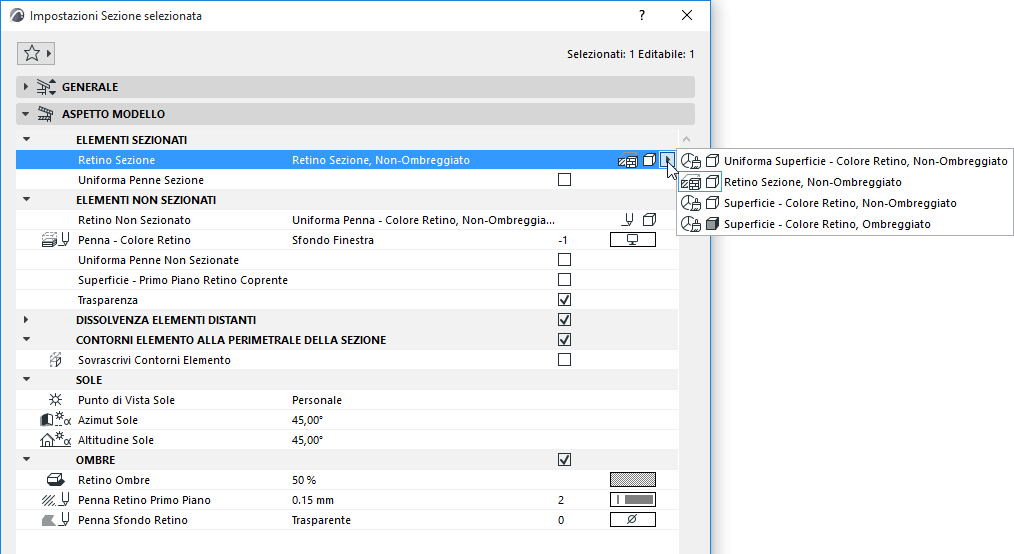Click the Sfondo Finestra pen number -1
1014x554 pixels.
coord(563,240)
